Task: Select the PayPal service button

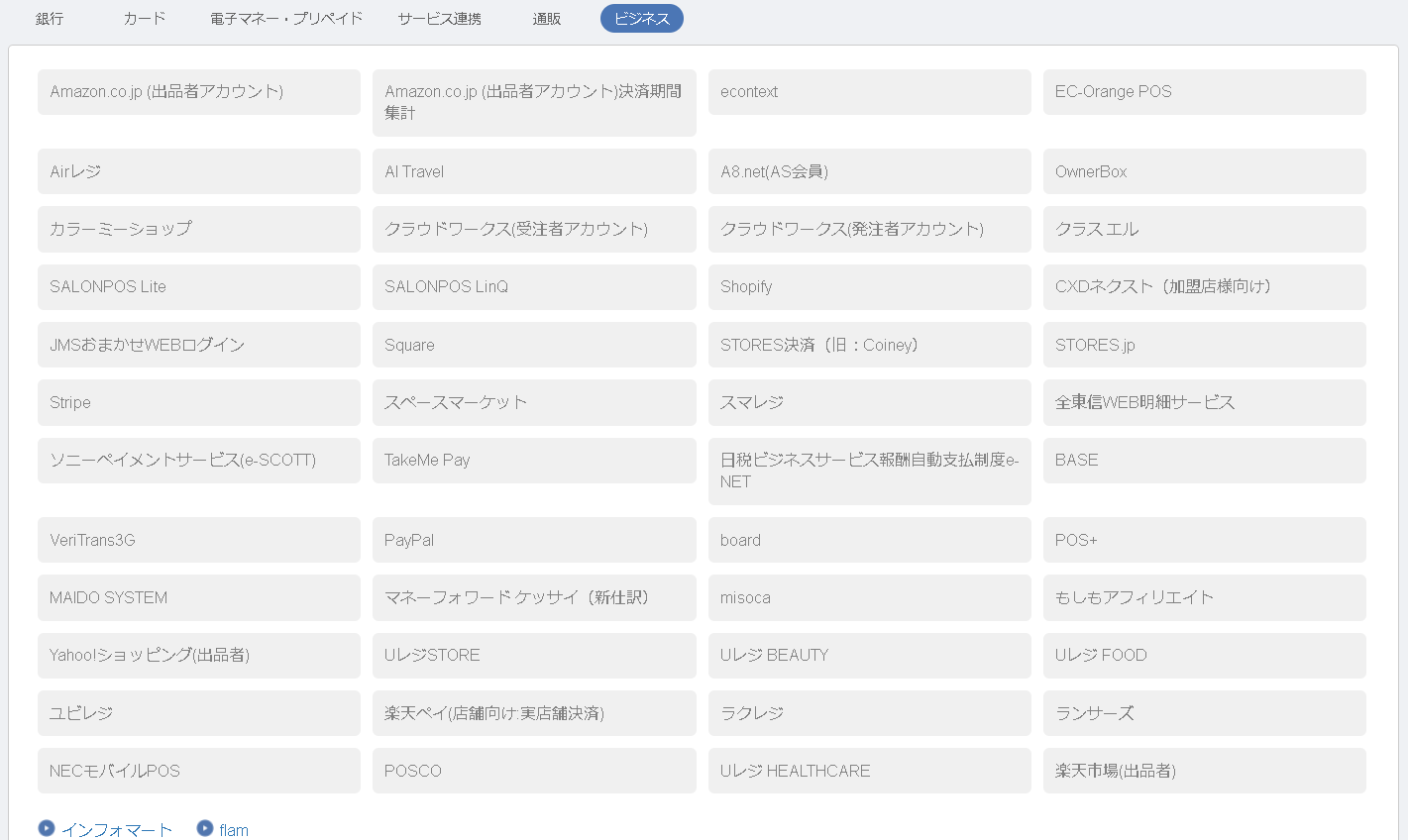Action: point(534,540)
